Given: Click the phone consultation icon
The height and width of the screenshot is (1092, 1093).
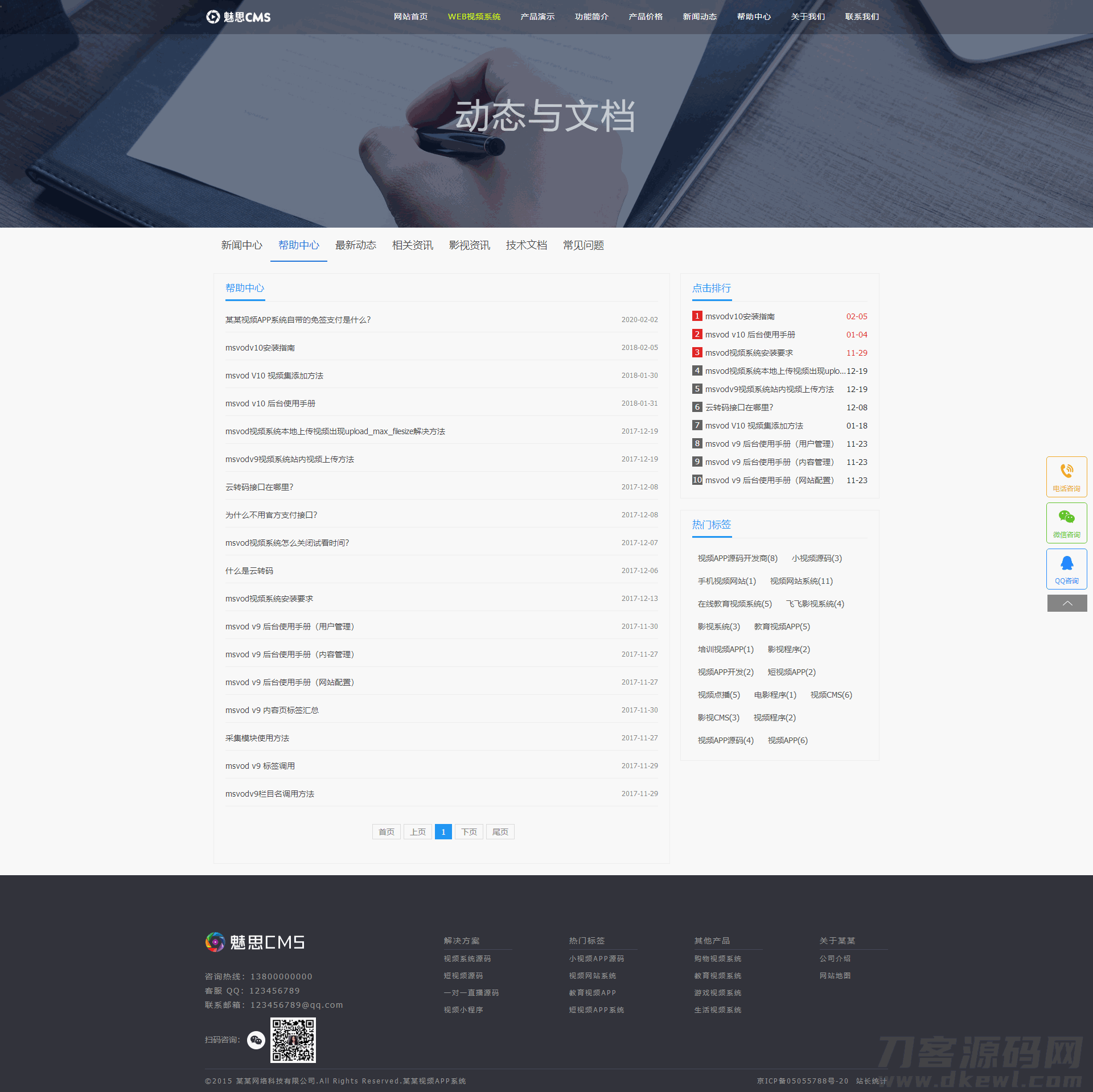Looking at the screenshot, I should point(1066,472).
